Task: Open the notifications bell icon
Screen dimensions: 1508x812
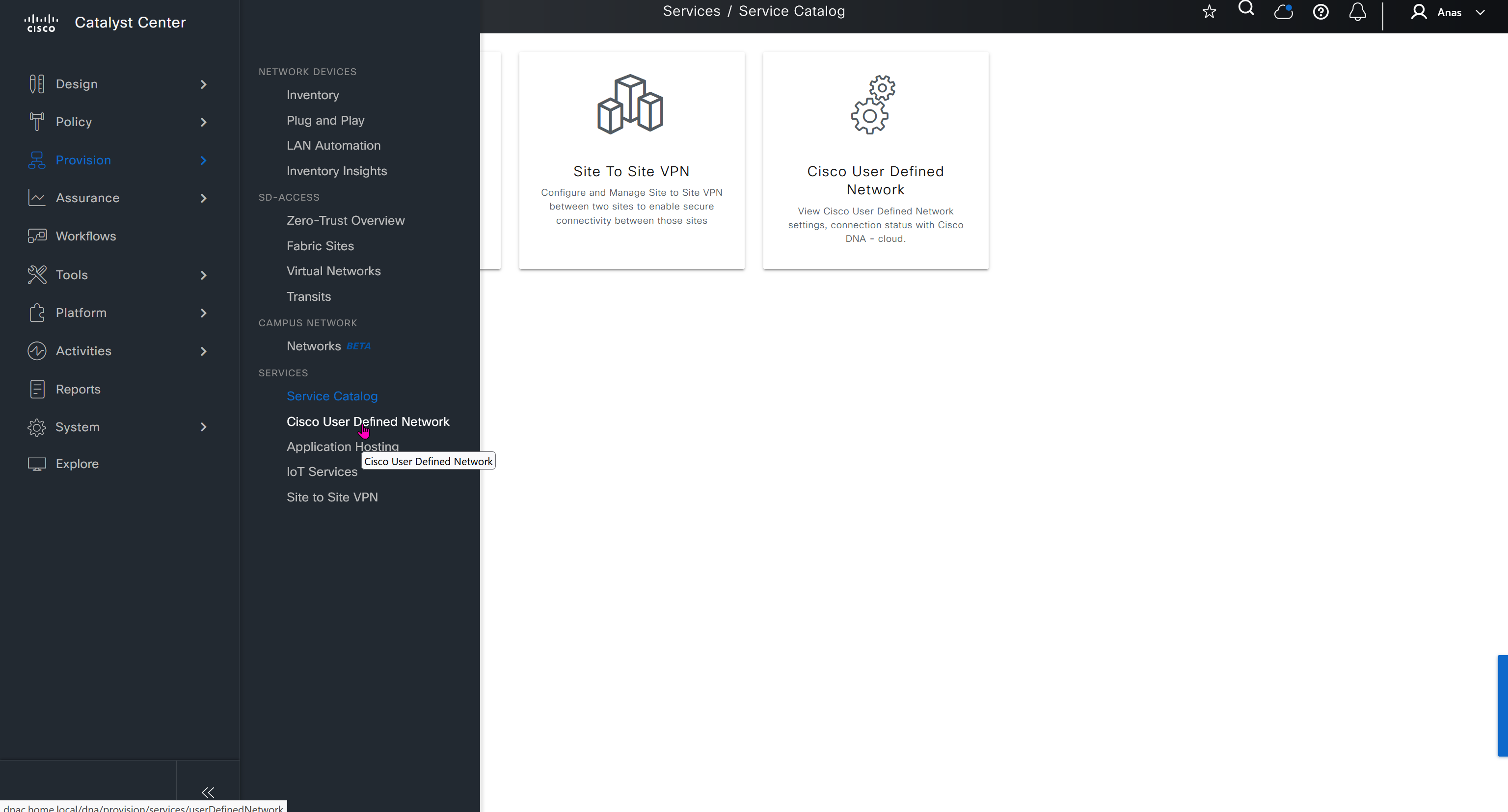Action: [x=1358, y=12]
